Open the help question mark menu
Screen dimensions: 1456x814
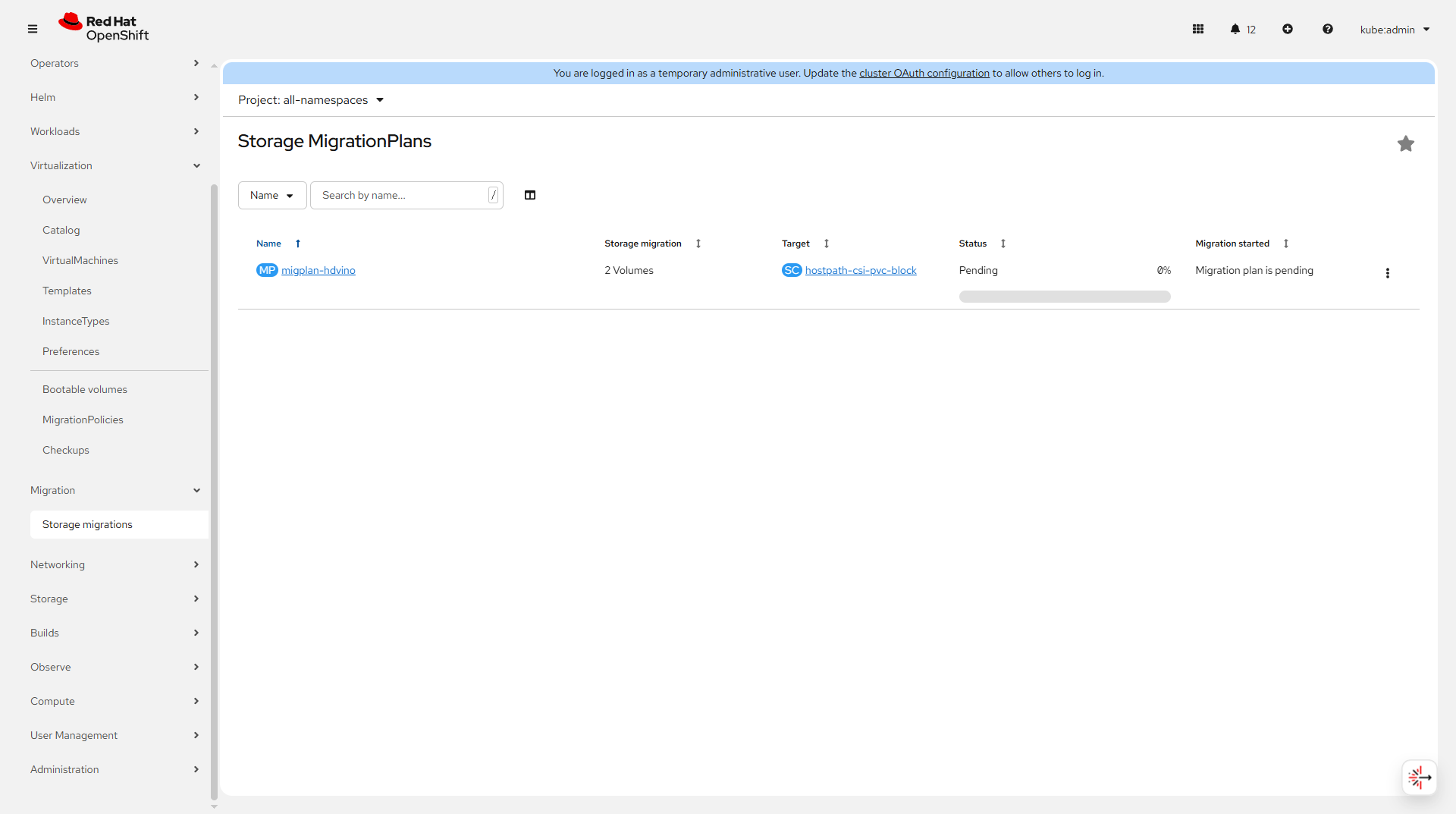click(x=1328, y=29)
